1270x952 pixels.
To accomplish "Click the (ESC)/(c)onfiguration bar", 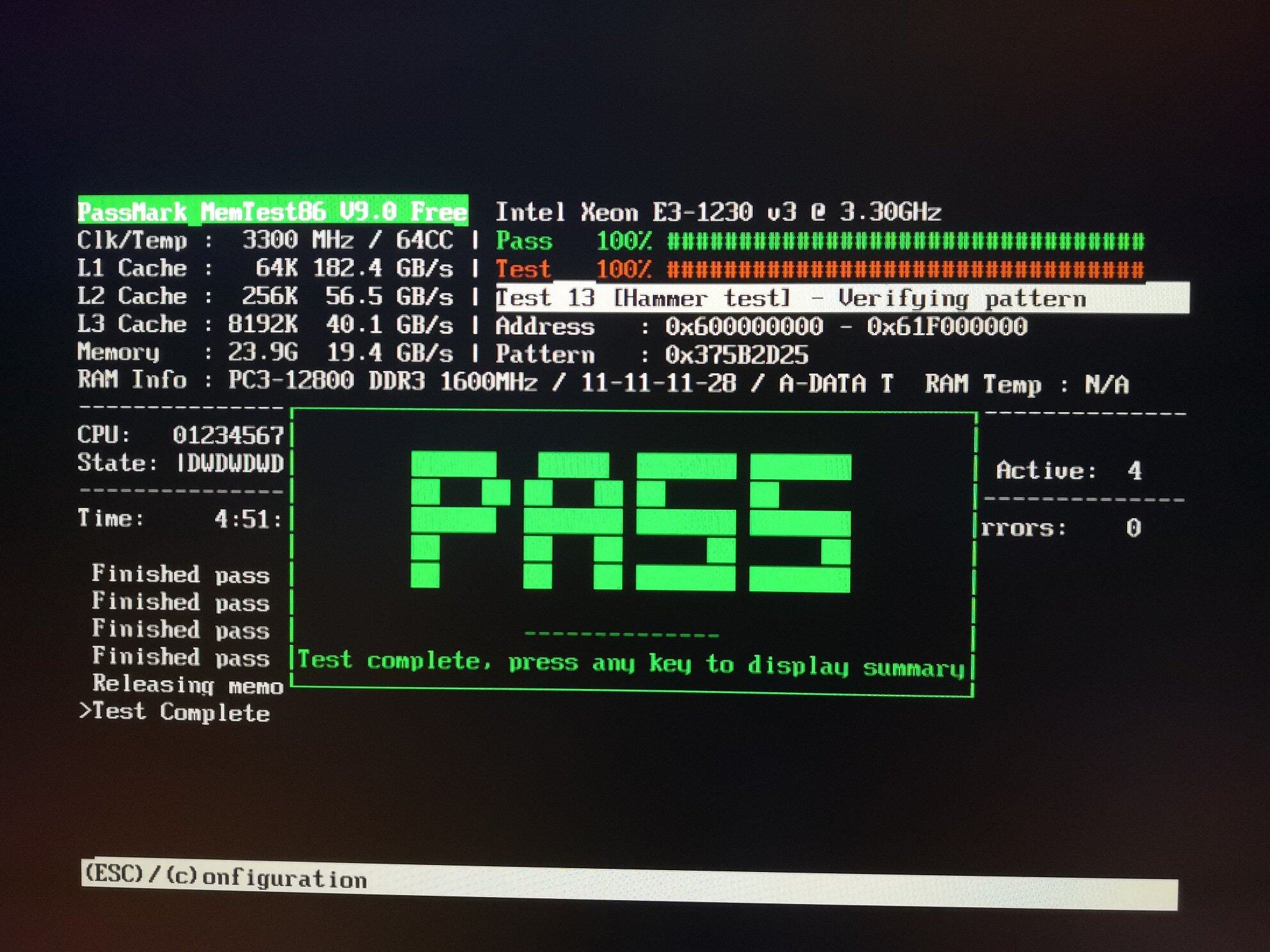I will 629,884.
